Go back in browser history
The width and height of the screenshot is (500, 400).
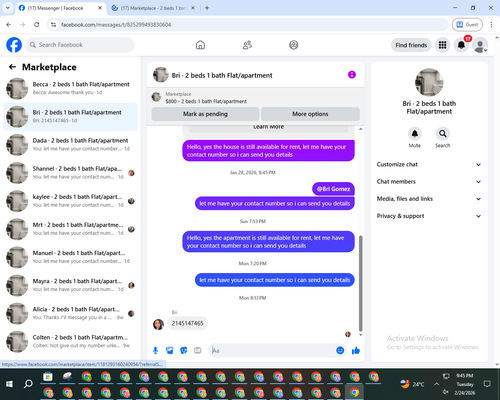pos(9,24)
